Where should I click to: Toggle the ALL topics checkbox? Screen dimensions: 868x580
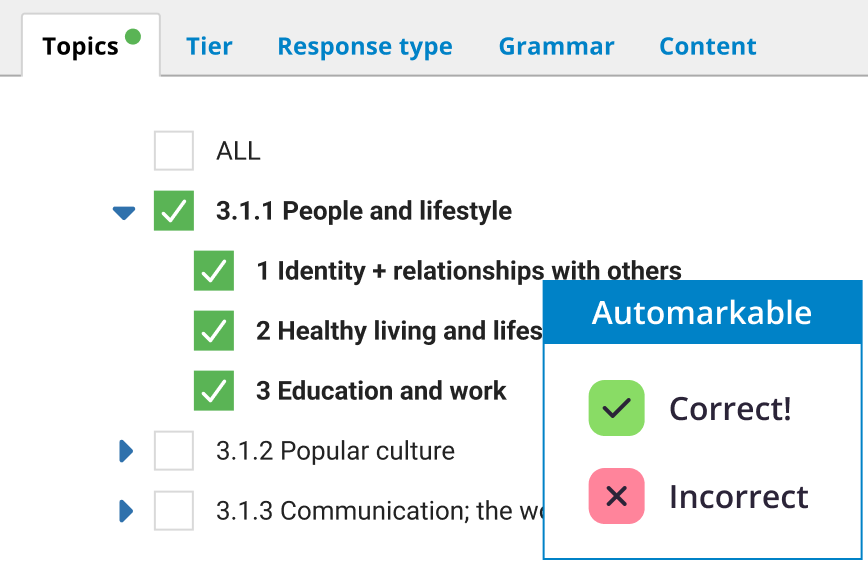(174, 151)
